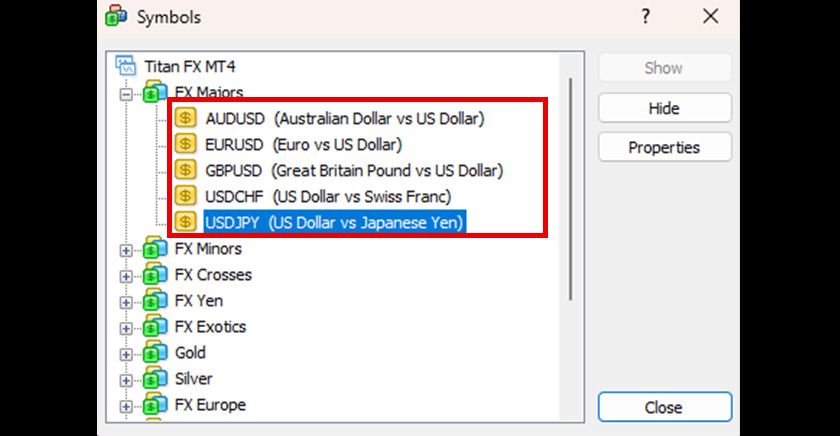Expand the FX Crosses group
Viewport: 840px width, 436px height.
tap(126, 276)
